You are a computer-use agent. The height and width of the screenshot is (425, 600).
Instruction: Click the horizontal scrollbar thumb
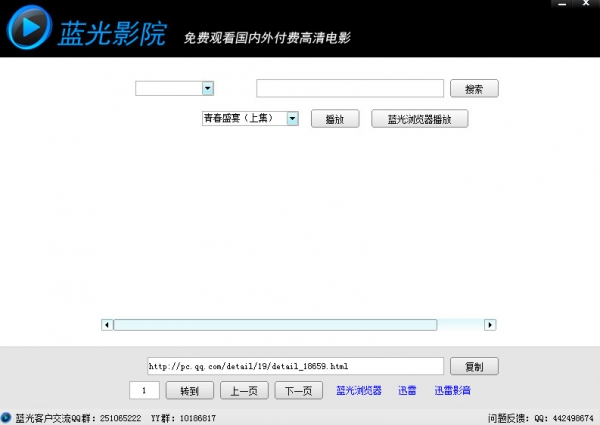coord(275,325)
